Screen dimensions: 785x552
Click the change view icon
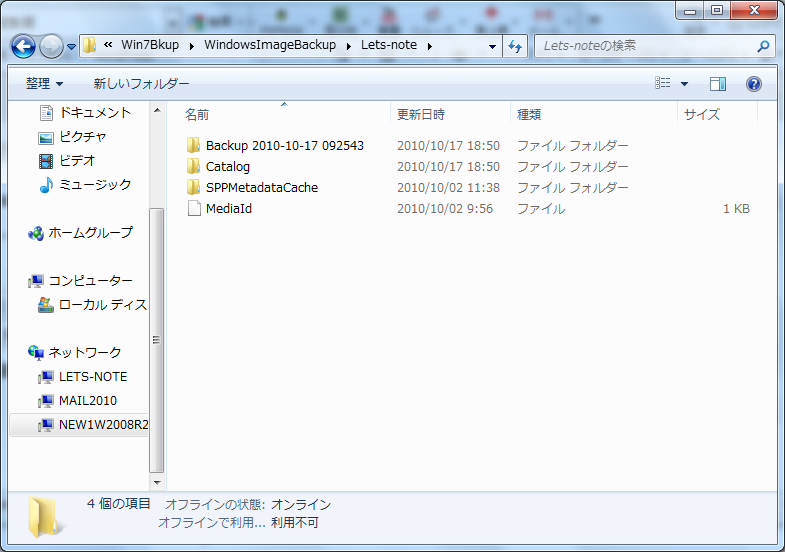[663, 84]
